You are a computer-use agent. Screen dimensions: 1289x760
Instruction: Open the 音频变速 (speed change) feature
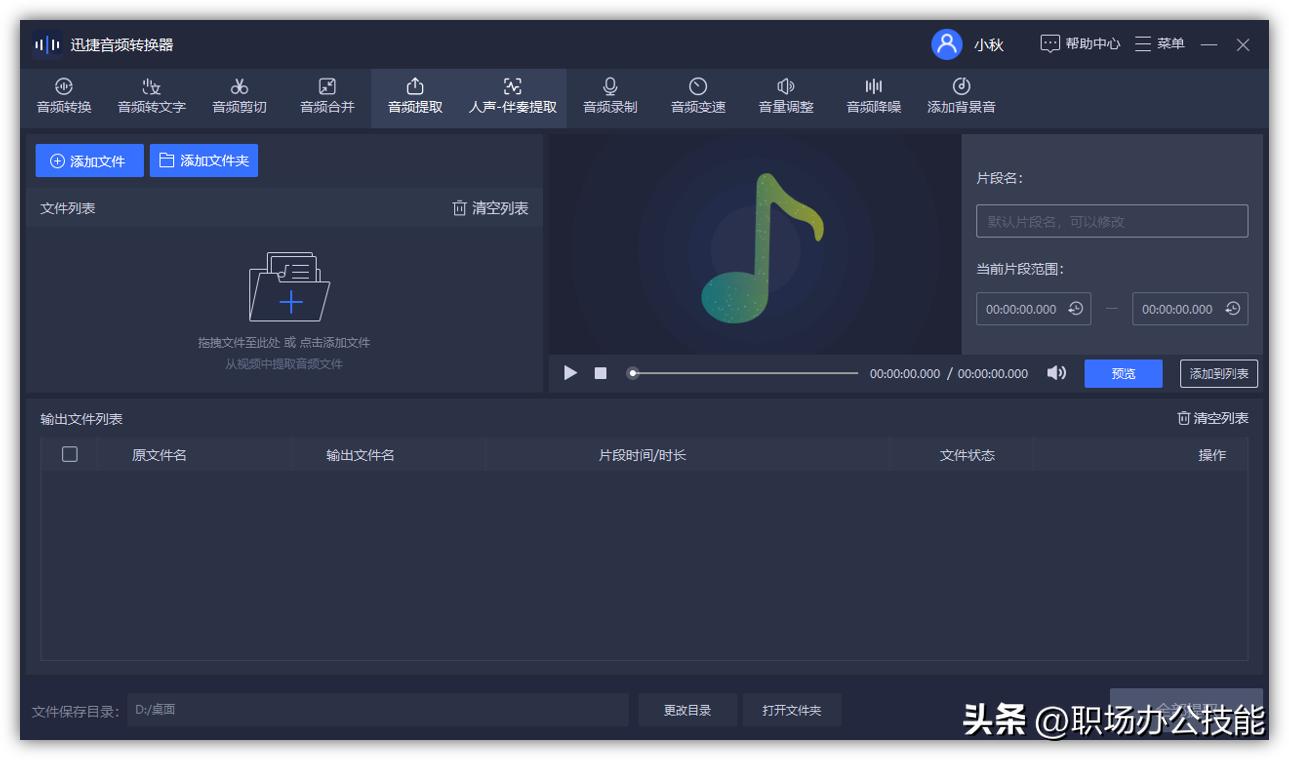pos(697,96)
